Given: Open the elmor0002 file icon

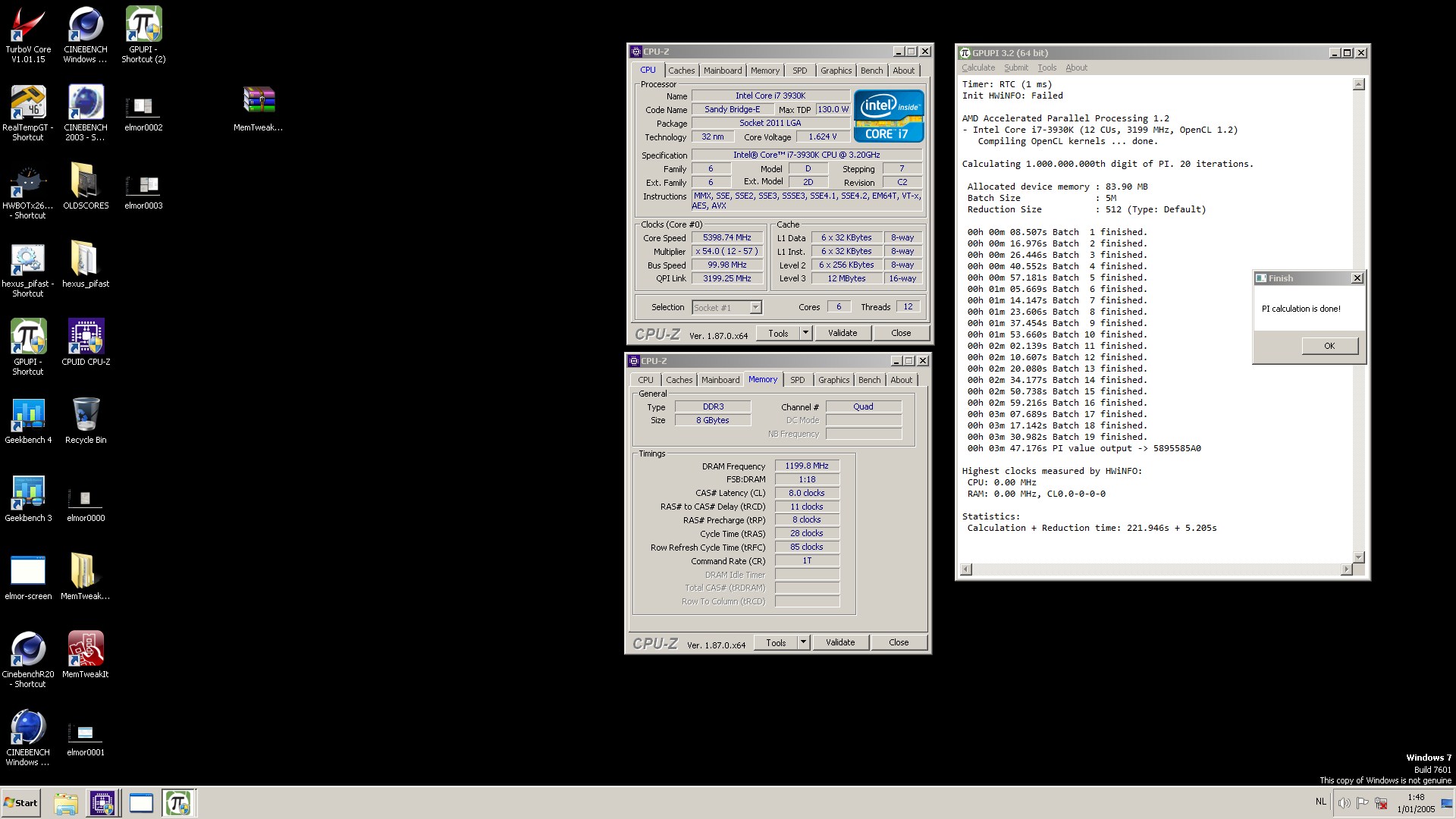Looking at the screenshot, I should tap(143, 112).
